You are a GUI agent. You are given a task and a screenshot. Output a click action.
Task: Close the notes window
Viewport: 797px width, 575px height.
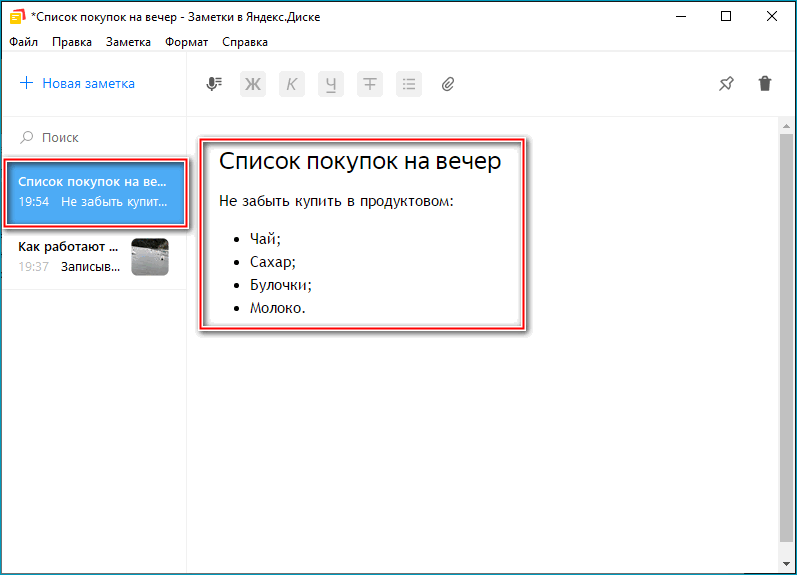[x=772, y=16]
